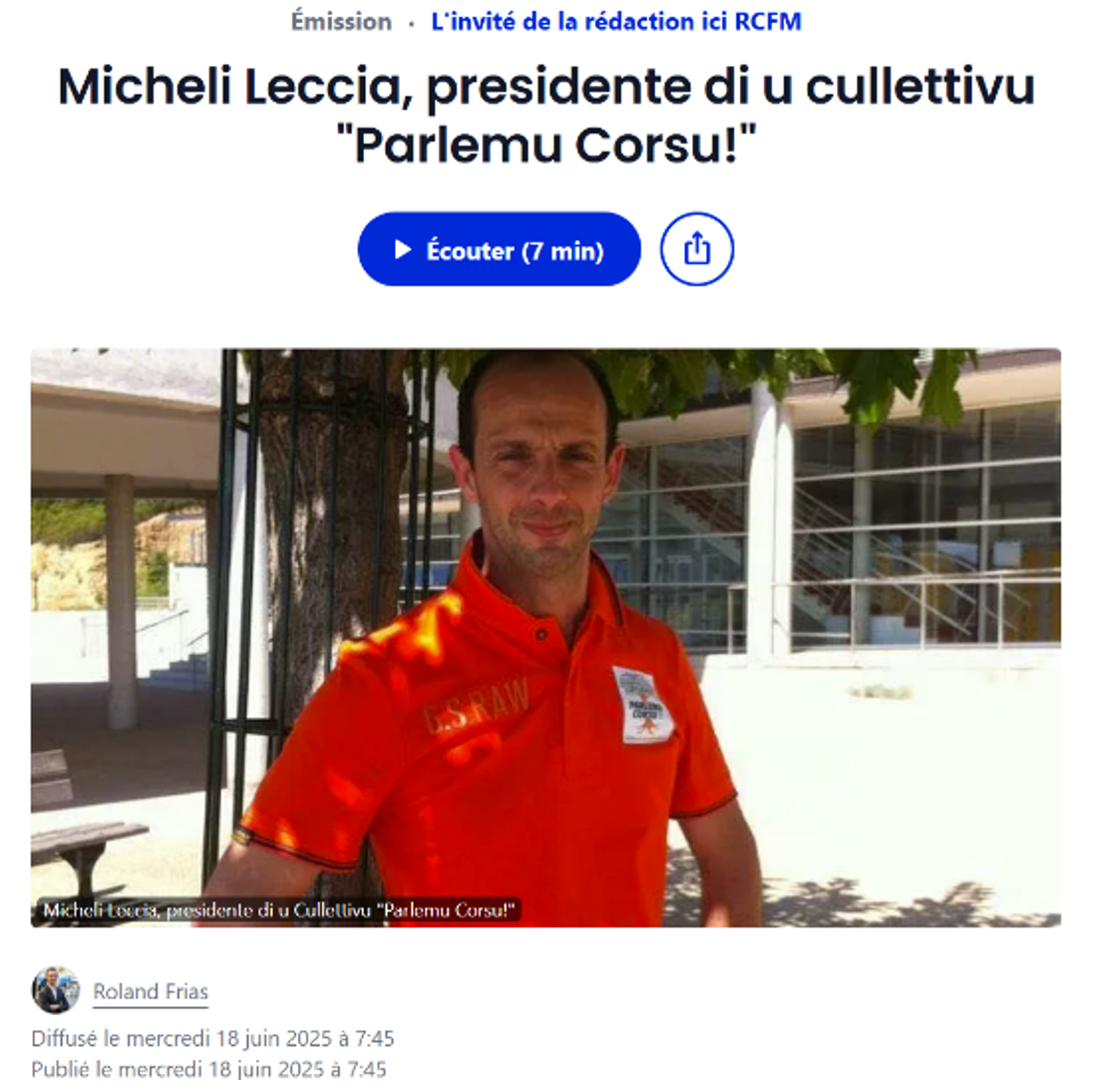Open the share icon button

tap(697, 249)
